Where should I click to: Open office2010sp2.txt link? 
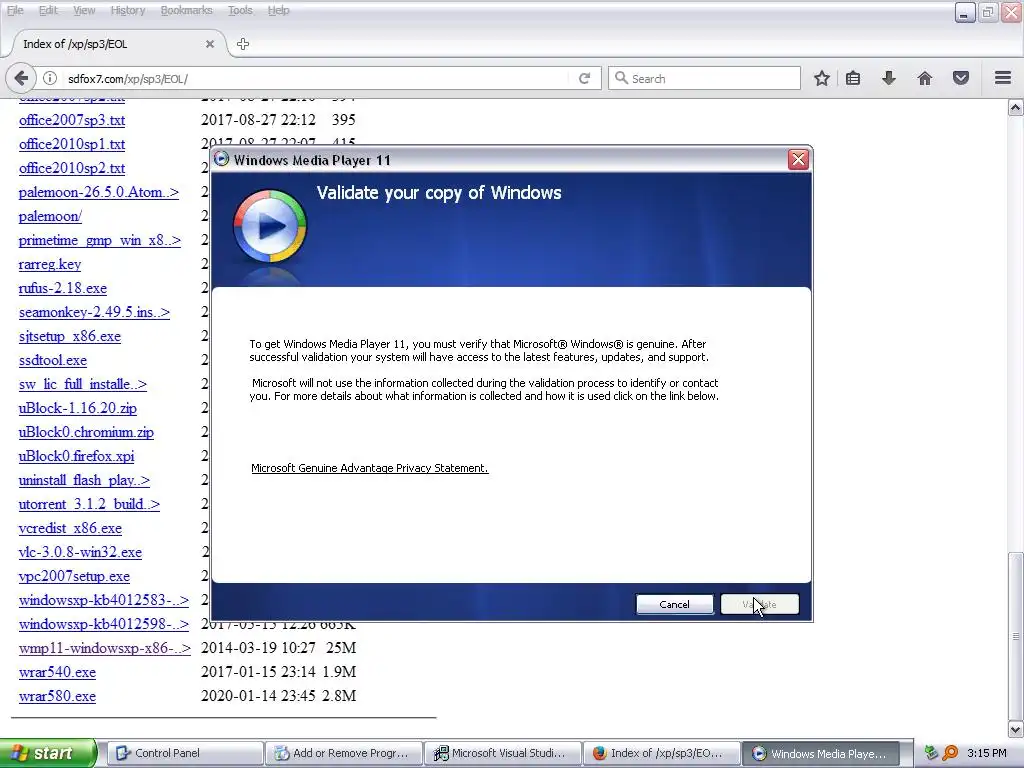tap(72, 168)
